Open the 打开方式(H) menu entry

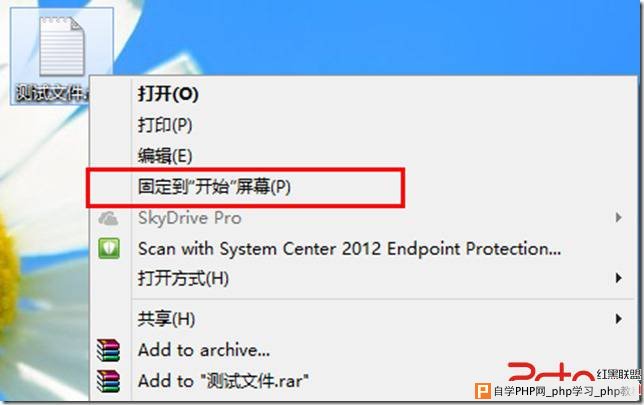point(363,278)
